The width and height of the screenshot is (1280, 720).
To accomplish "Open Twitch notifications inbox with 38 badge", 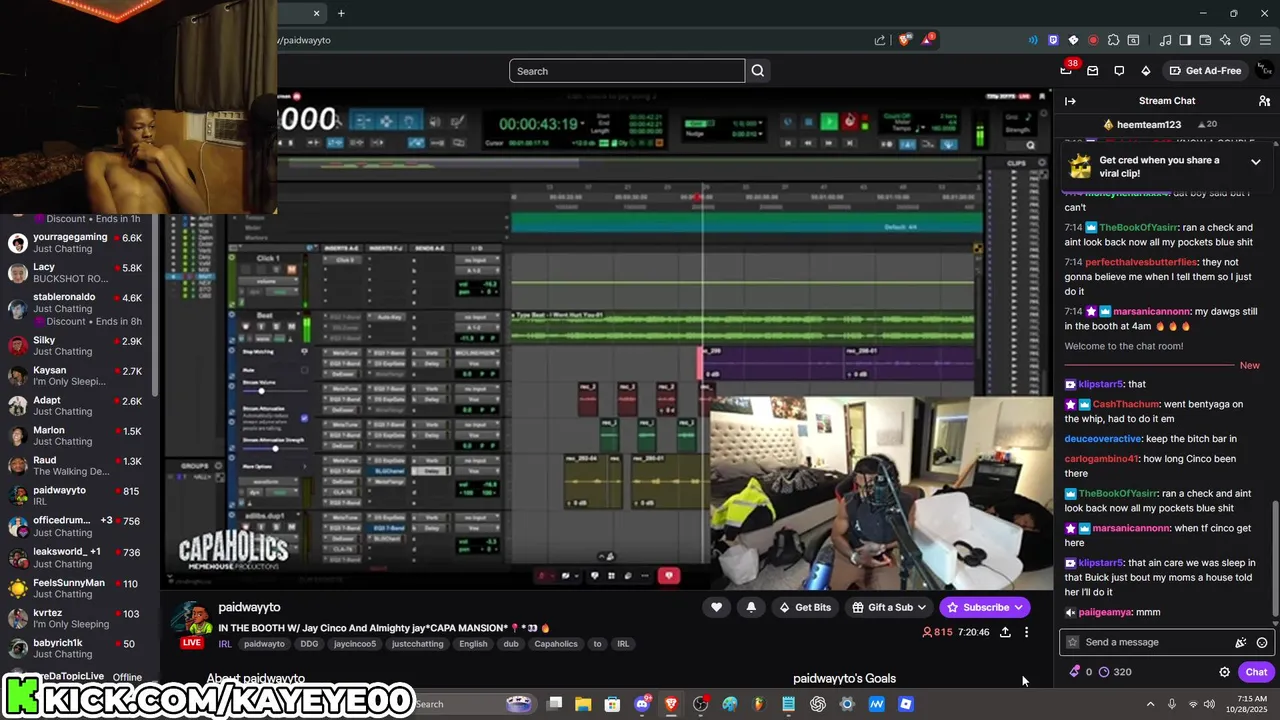I will [x=1066, y=70].
